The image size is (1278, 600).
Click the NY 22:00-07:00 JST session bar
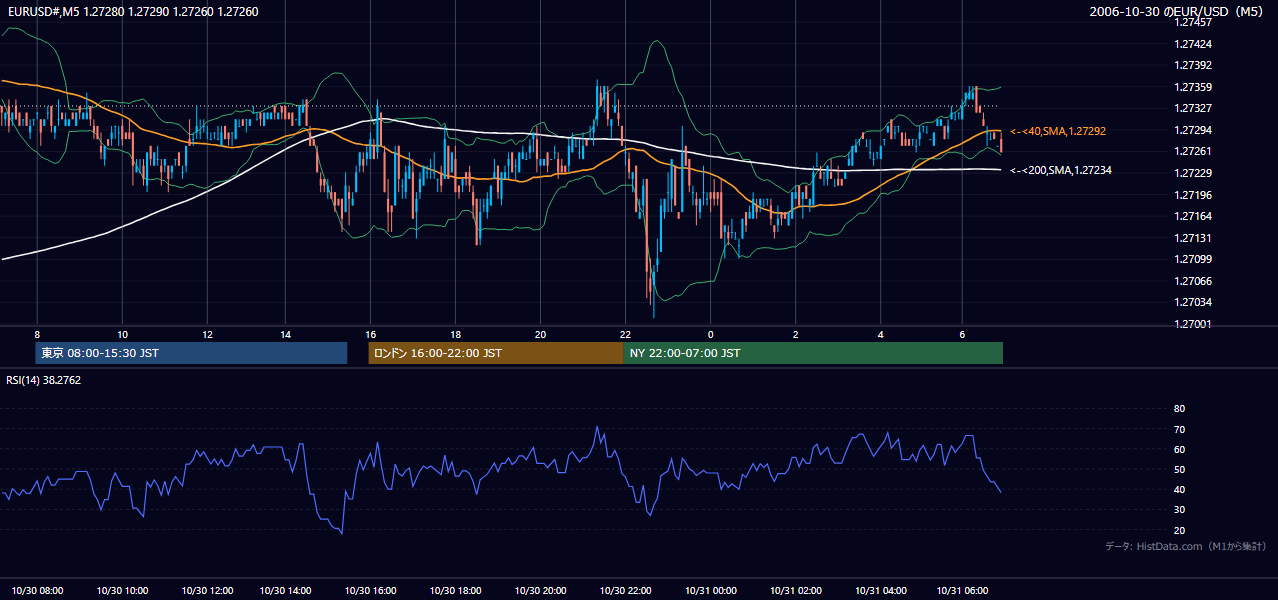pos(813,353)
